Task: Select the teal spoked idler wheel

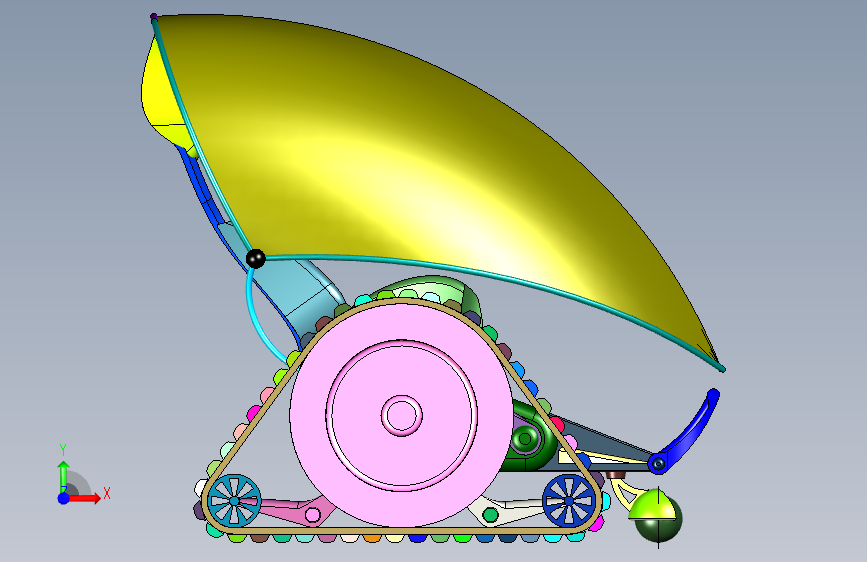Action: pos(234,501)
